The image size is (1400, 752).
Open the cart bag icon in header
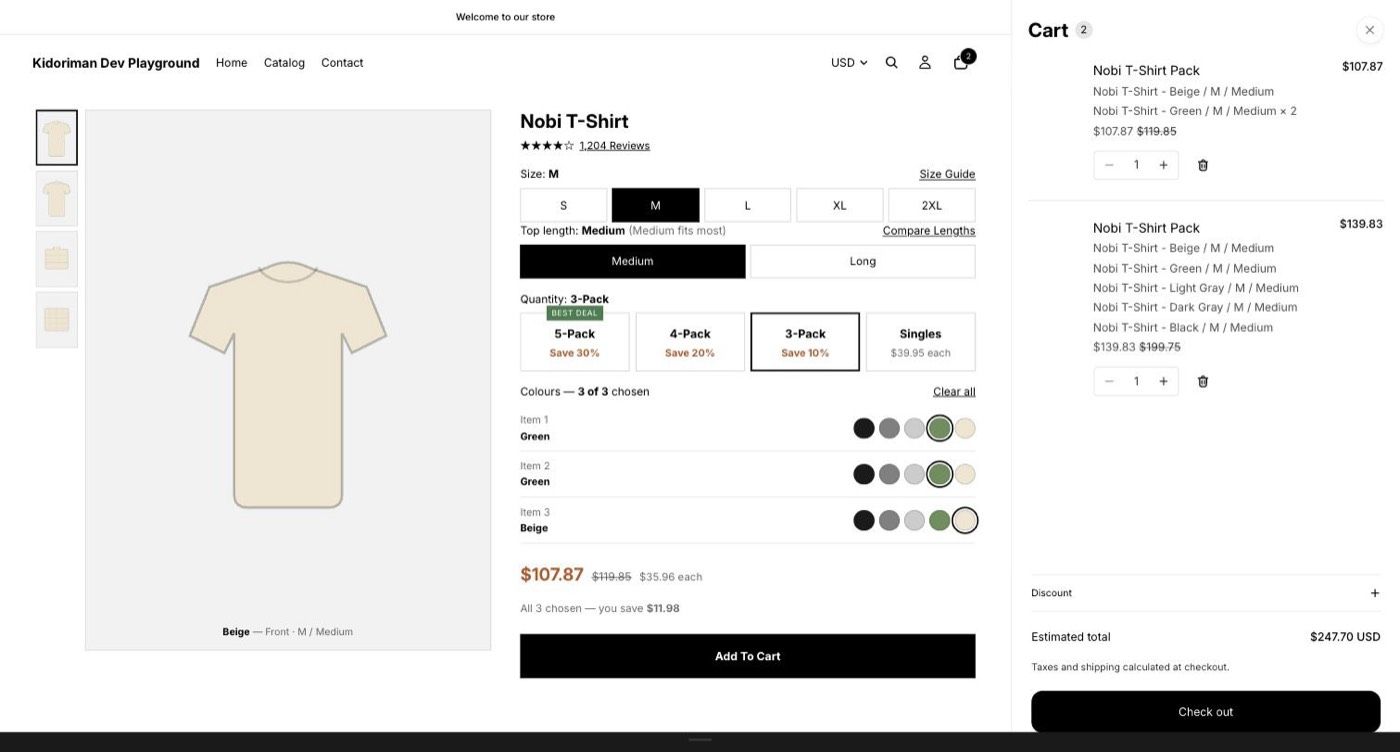[x=961, y=62]
